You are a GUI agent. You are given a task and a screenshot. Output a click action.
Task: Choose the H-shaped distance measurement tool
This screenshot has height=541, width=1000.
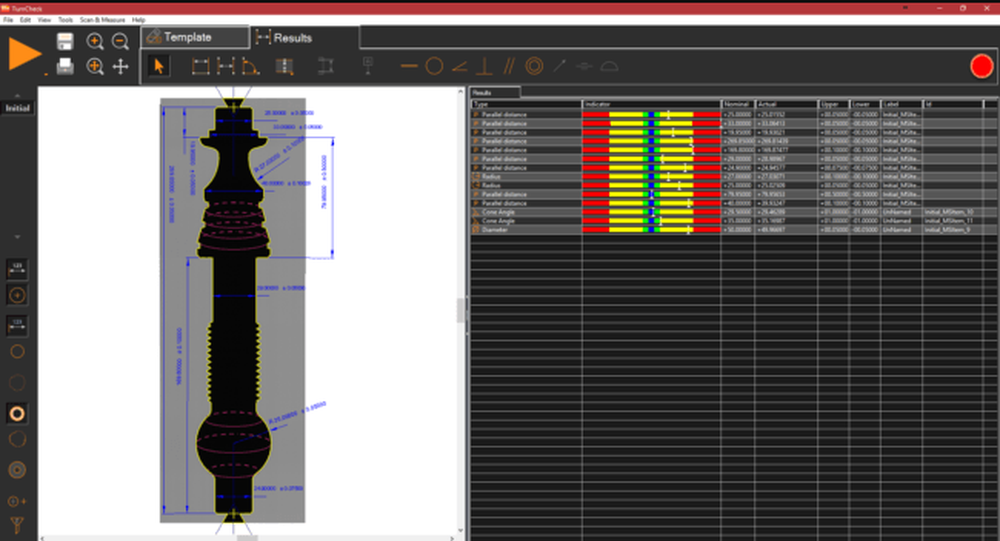tap(226, 66)
